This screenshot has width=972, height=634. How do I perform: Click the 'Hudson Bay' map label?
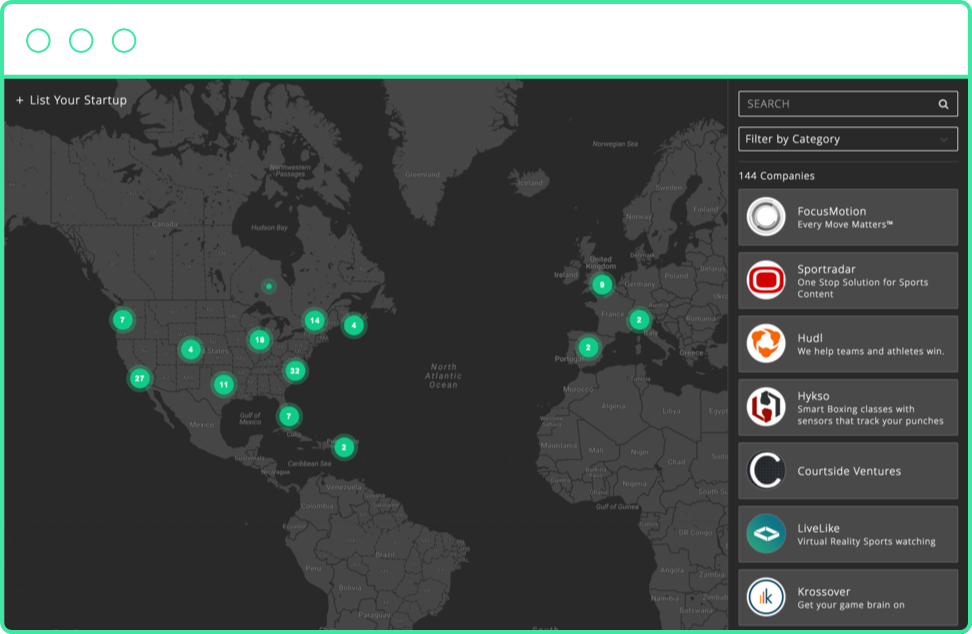[x=269, y=227]
